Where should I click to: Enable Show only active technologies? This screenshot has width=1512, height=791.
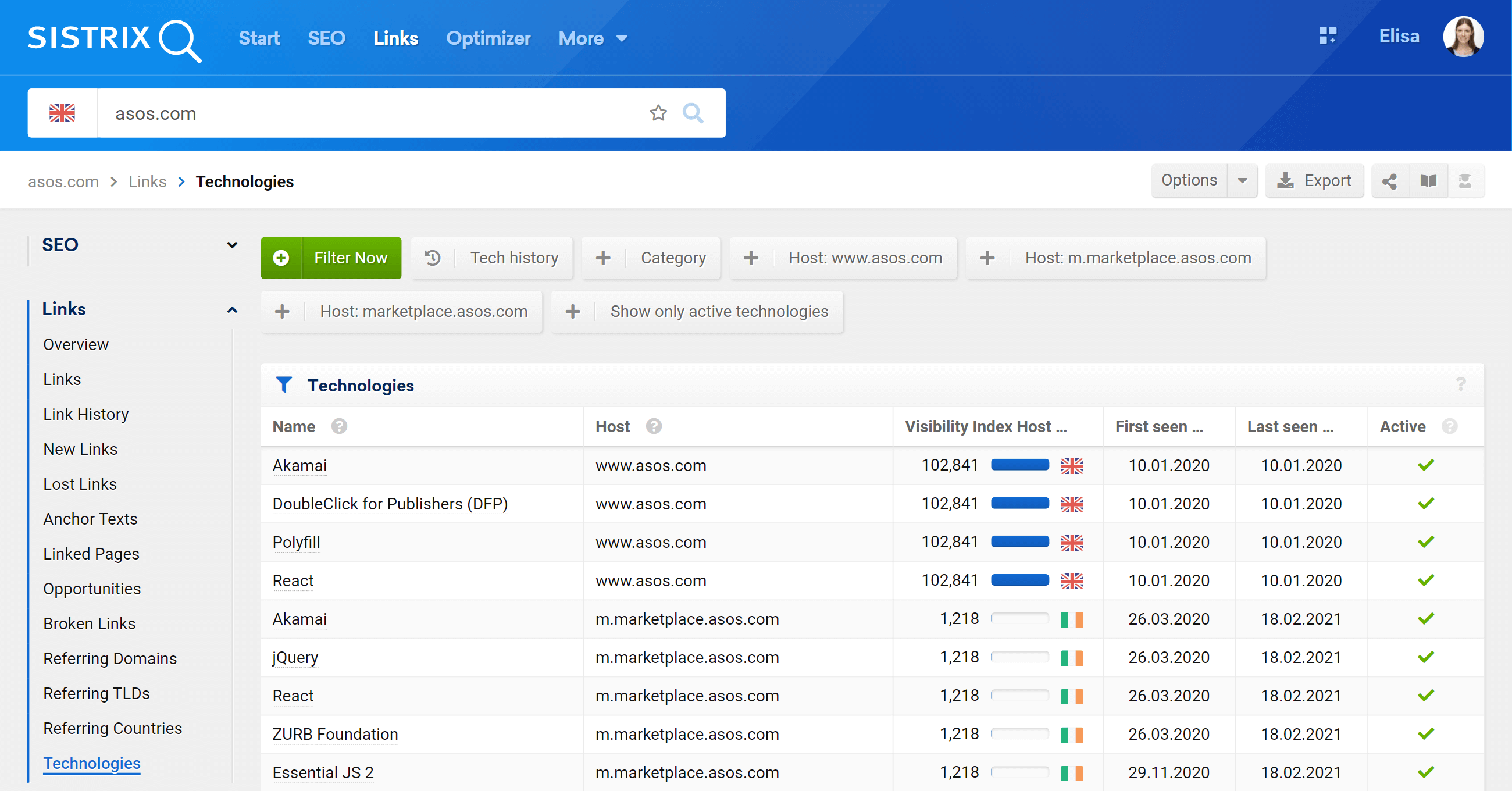pos(697,311)
